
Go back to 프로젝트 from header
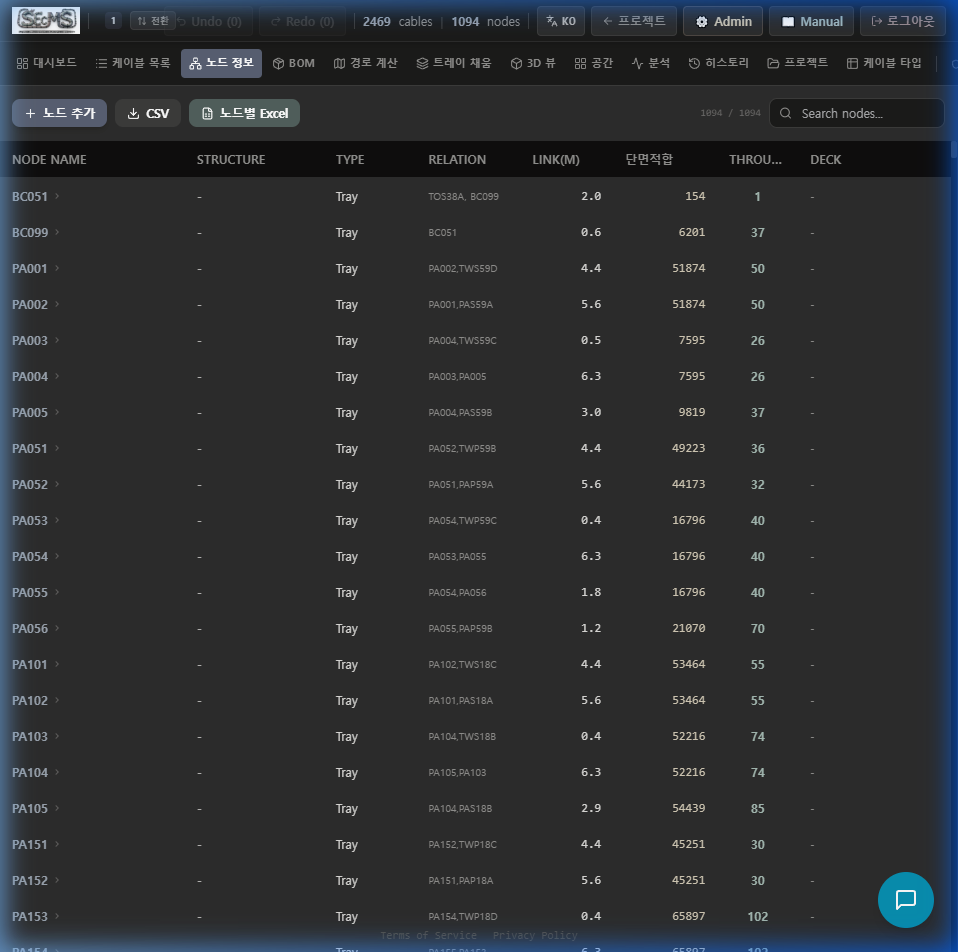[x=634, y=21]
